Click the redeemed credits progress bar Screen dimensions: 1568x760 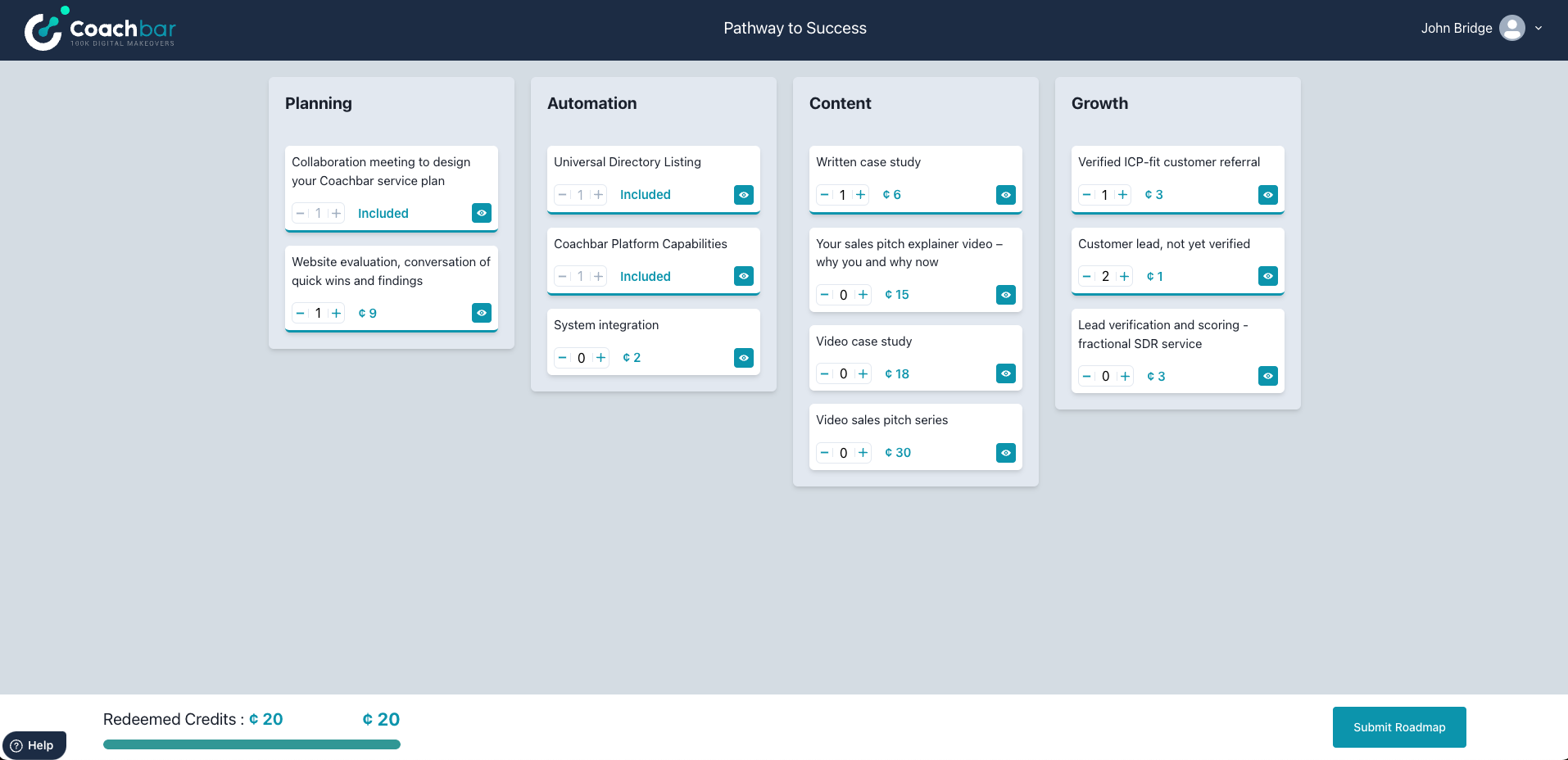[x=252, y=744]
